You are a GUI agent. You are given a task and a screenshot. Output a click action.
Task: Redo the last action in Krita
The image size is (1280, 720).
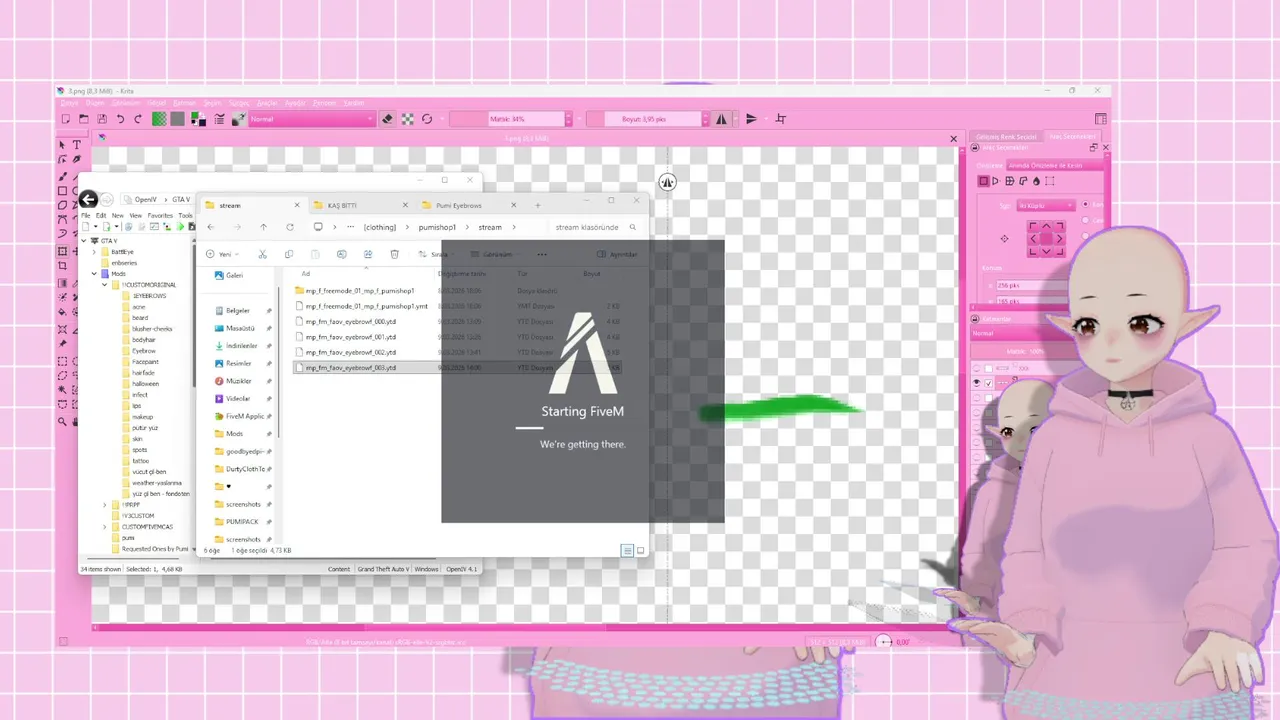[x=138, y=119]
